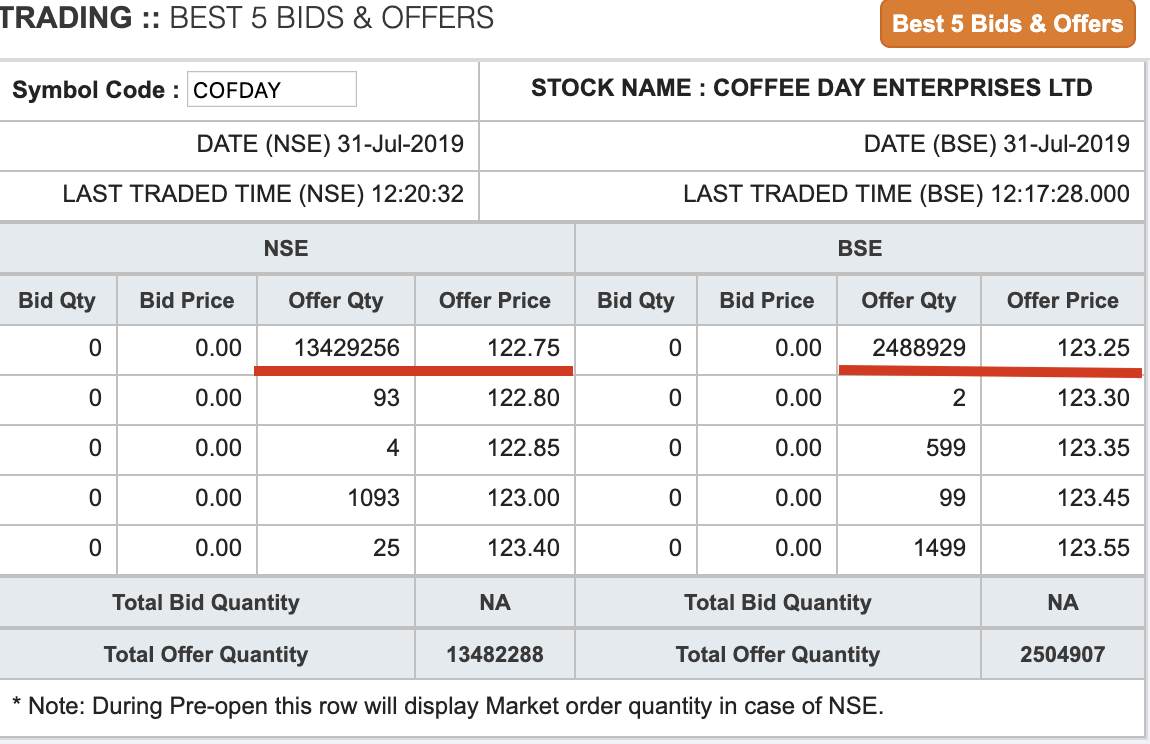Select the NSE Offer Qty column header
Image resolution: width=1150 pixels, height=744 pixels.
point(335,300)
